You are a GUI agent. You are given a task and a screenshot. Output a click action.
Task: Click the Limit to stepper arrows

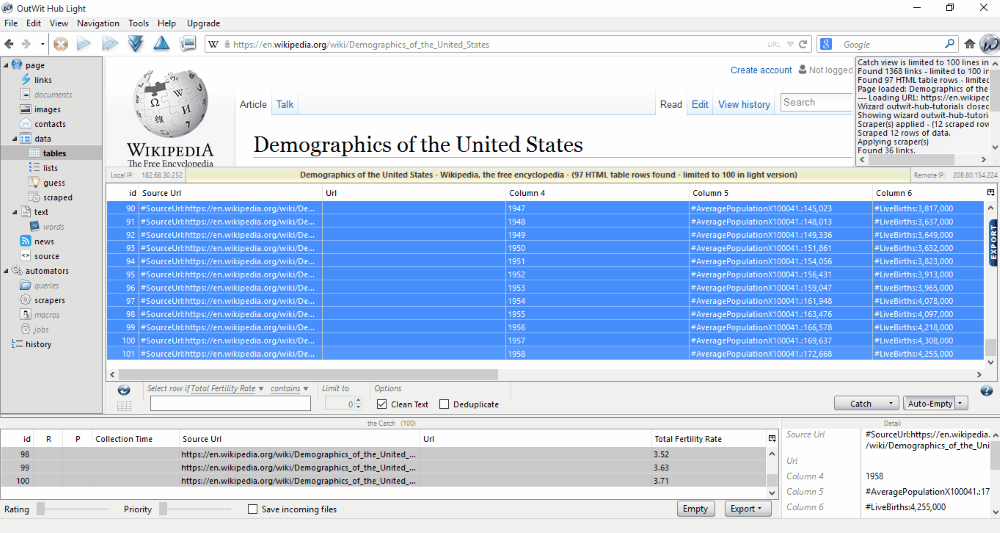click(x=358, y=404)
